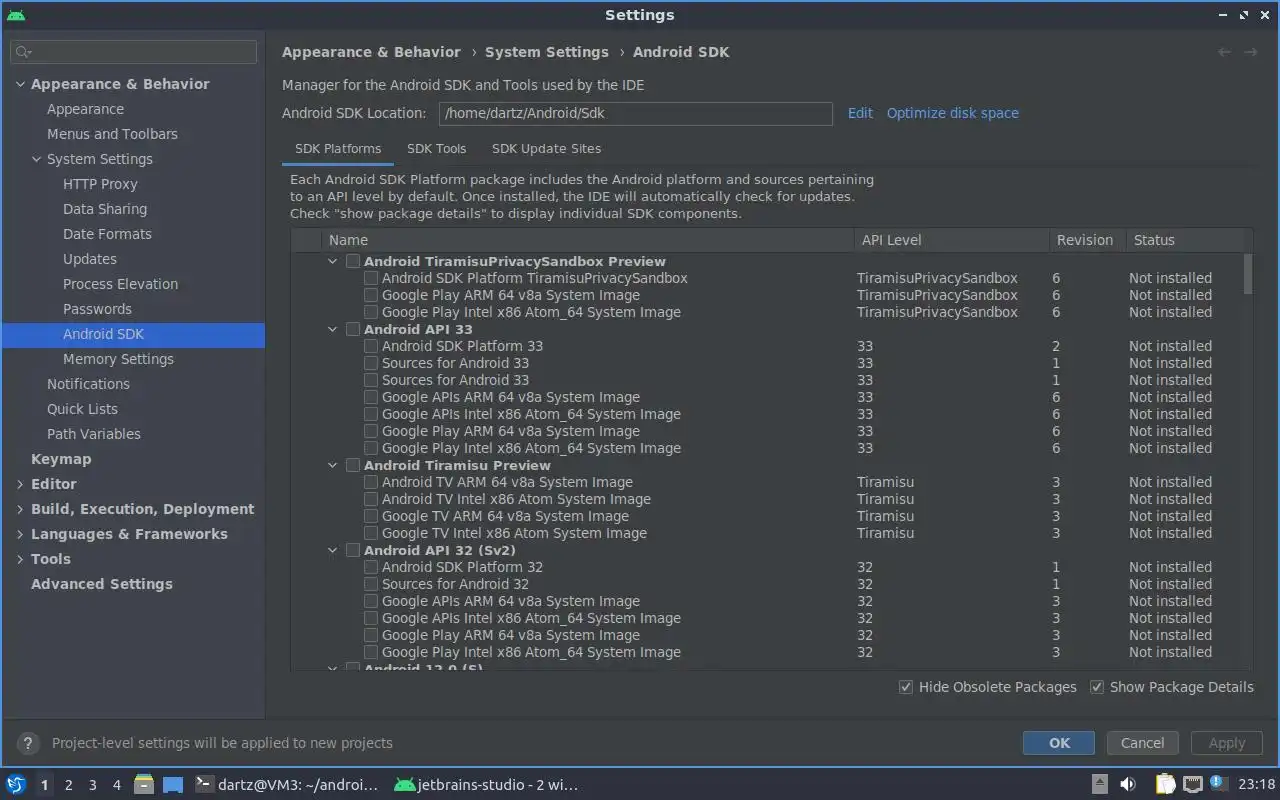This screenshot has width=1280, height=800.
Task: Open the LXQt start menu icon
Action: click(x=15, y=785)
